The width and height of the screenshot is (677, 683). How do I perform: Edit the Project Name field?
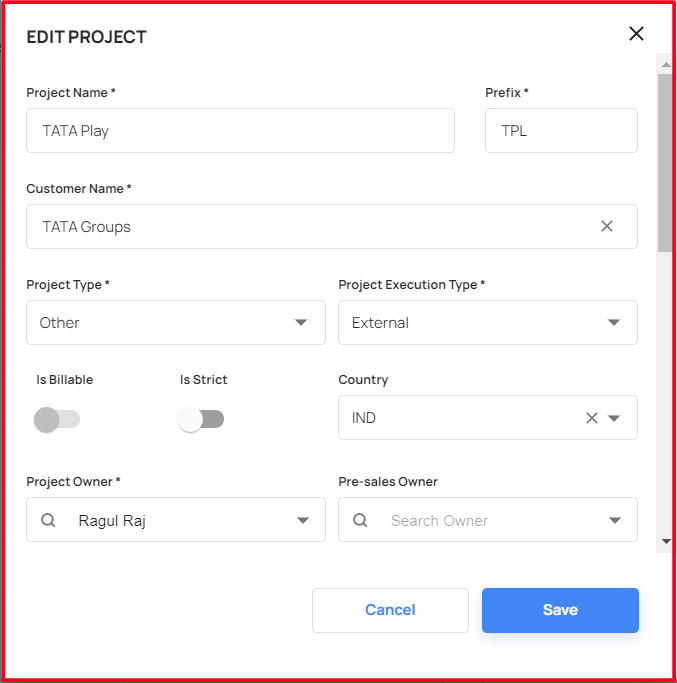240,131
